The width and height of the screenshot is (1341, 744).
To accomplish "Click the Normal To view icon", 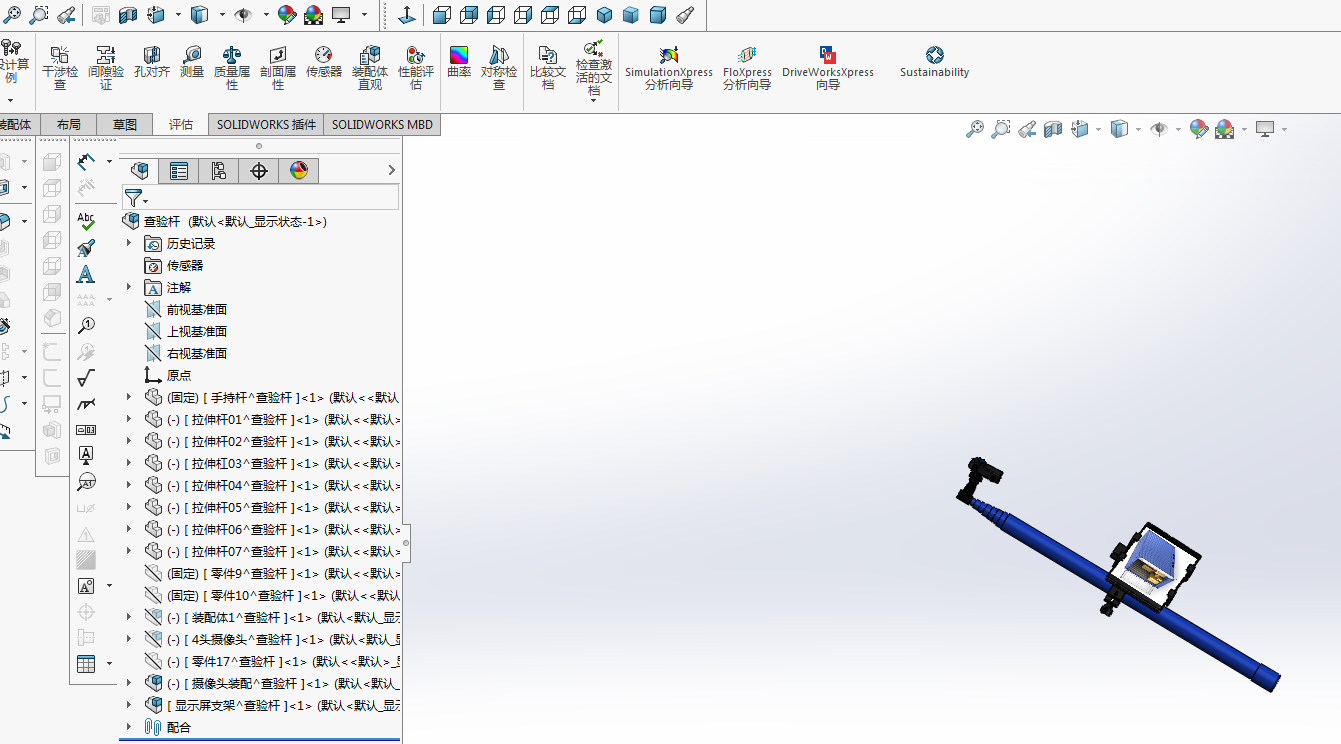I will point(407,15).
